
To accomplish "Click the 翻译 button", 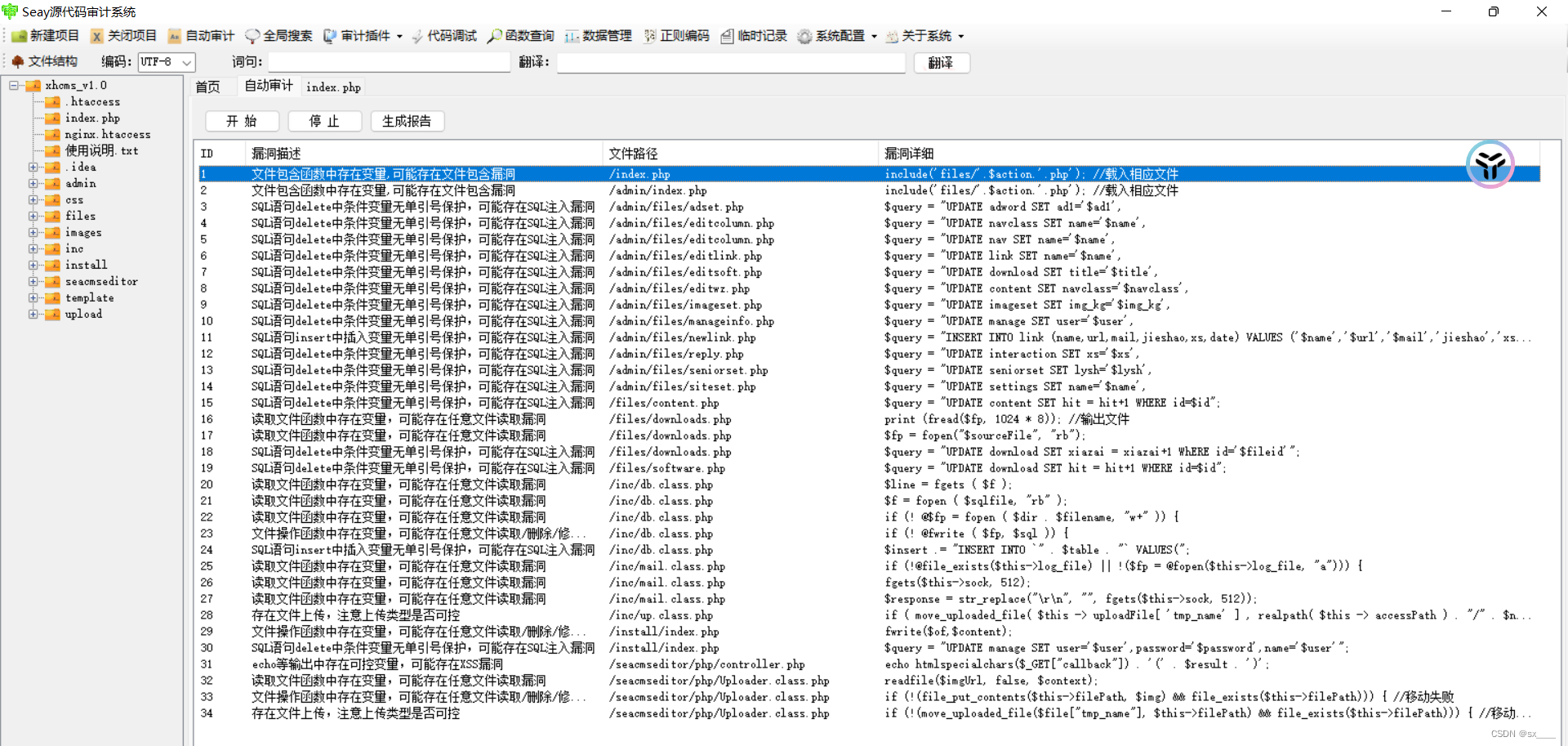I will pyautogui.click(x=942, y=63).
